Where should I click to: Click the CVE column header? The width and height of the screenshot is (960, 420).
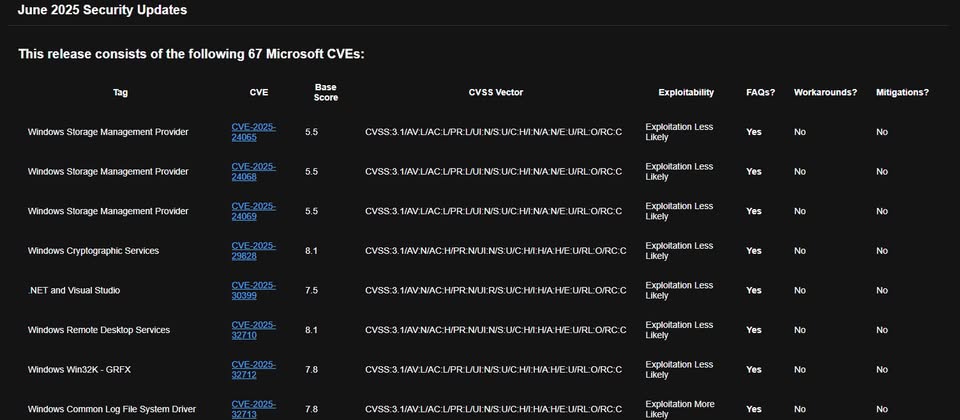259,92
